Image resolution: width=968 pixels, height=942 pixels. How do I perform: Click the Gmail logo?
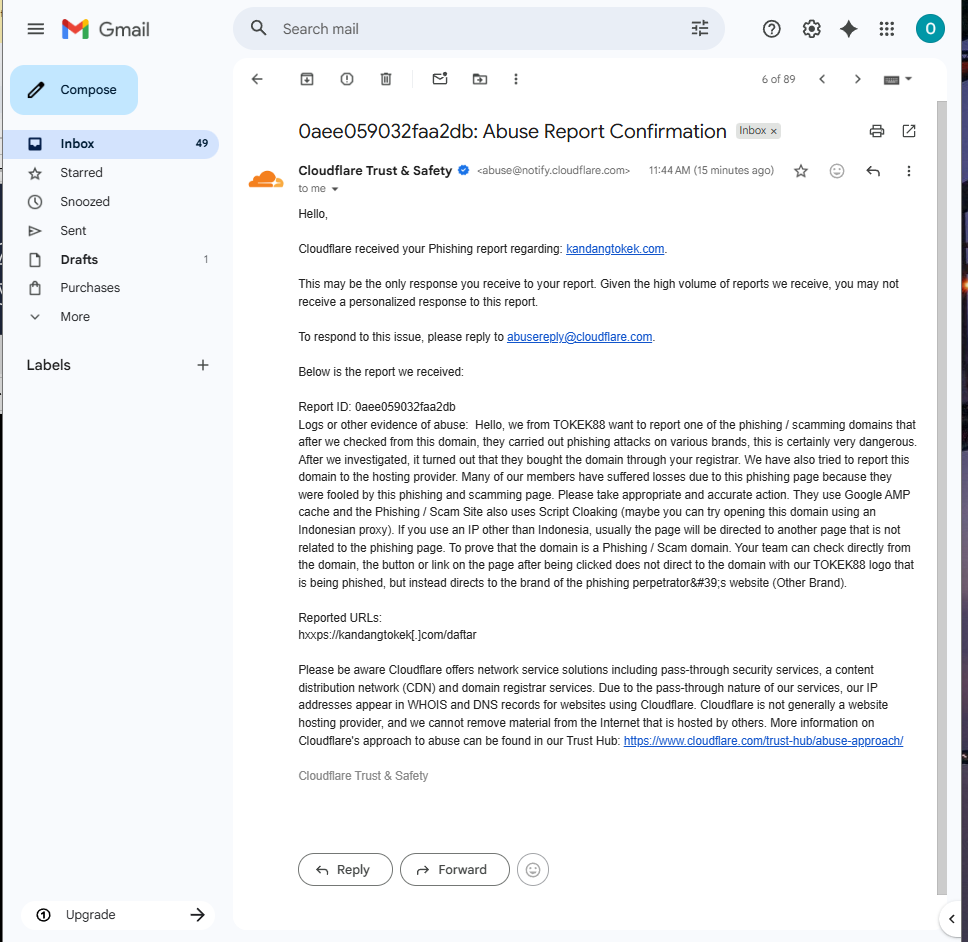pos(106,29)
